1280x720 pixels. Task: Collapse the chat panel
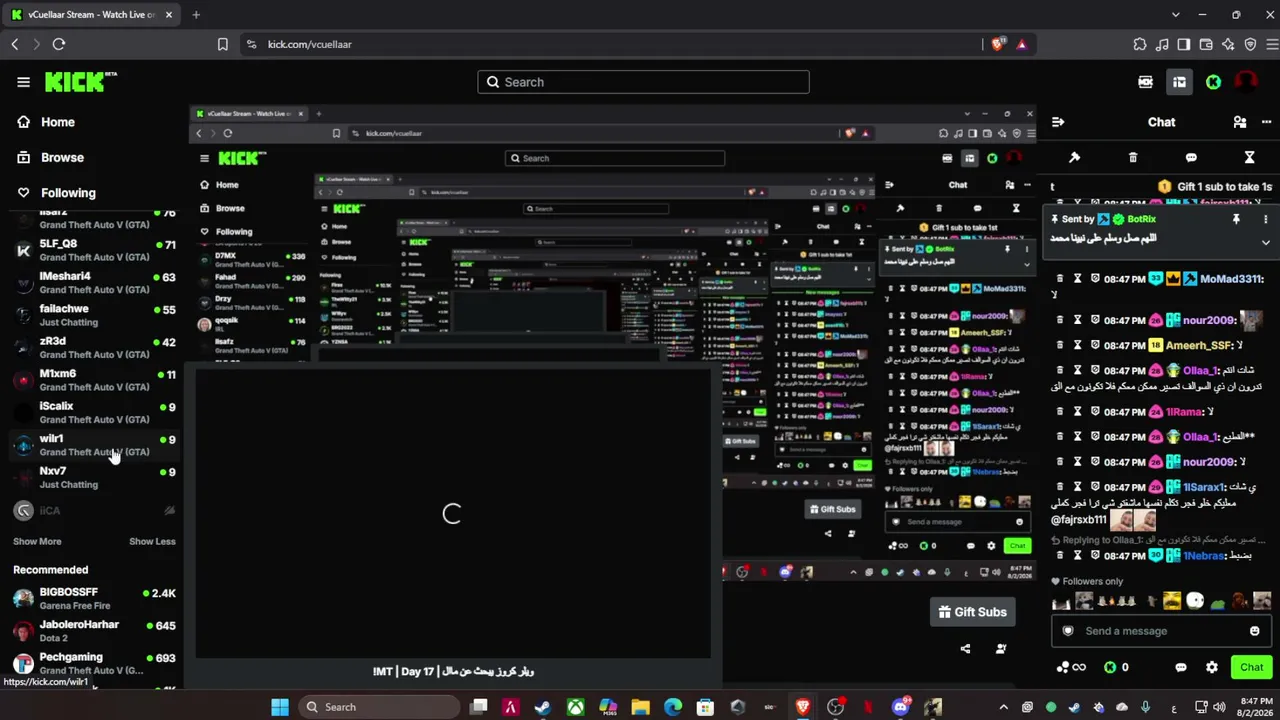(x=1058, y=122)
